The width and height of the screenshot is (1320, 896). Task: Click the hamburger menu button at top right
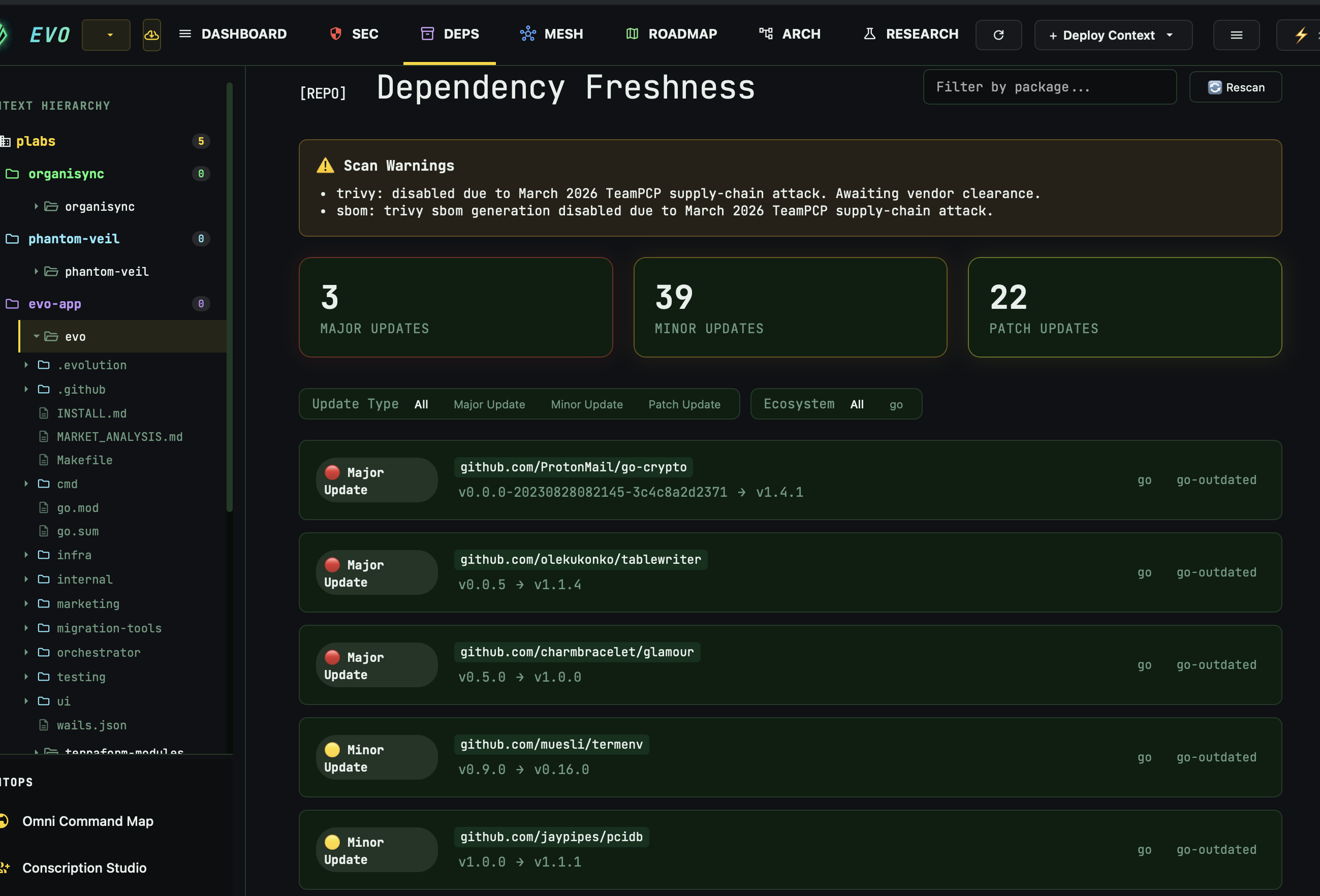pos(1236,35)
